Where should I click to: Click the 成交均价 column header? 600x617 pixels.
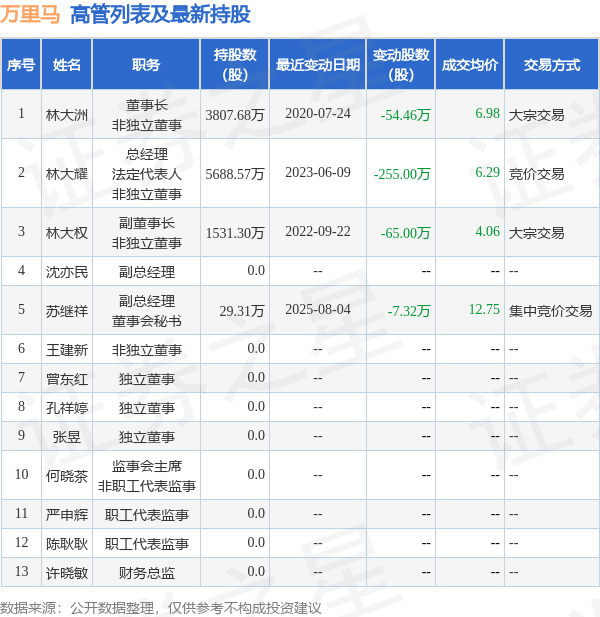(470, 65)
